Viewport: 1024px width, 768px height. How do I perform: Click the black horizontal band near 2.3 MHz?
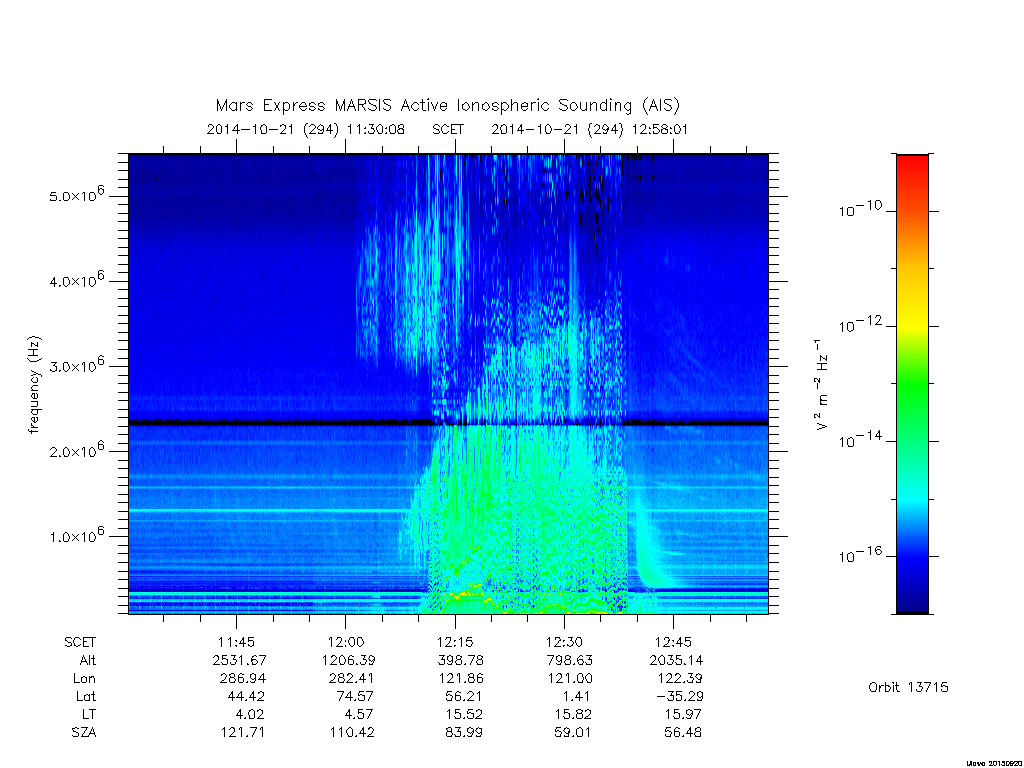[x=448, y=423]
